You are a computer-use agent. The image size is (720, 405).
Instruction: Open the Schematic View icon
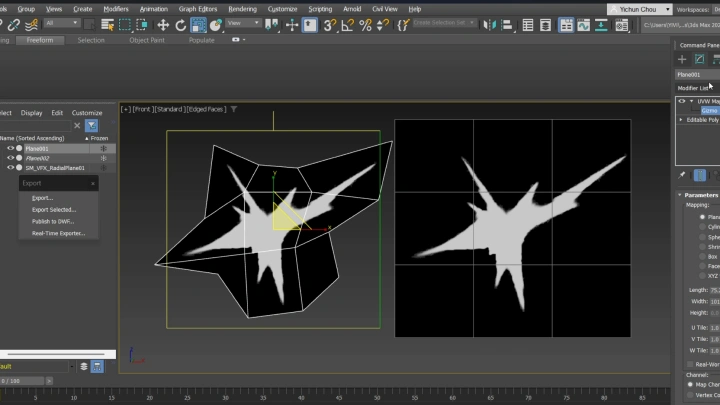(601, 25)
